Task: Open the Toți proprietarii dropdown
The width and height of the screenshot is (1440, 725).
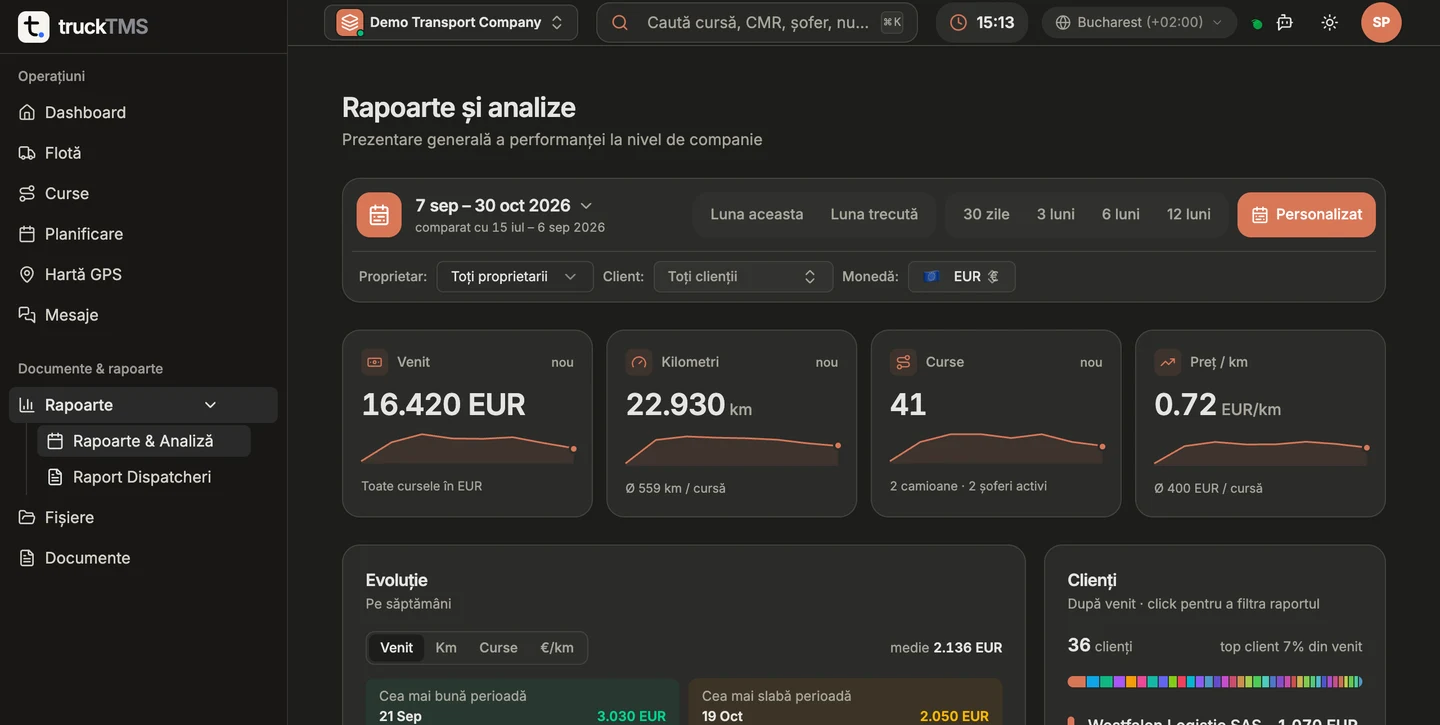Action: coord(515,276)
